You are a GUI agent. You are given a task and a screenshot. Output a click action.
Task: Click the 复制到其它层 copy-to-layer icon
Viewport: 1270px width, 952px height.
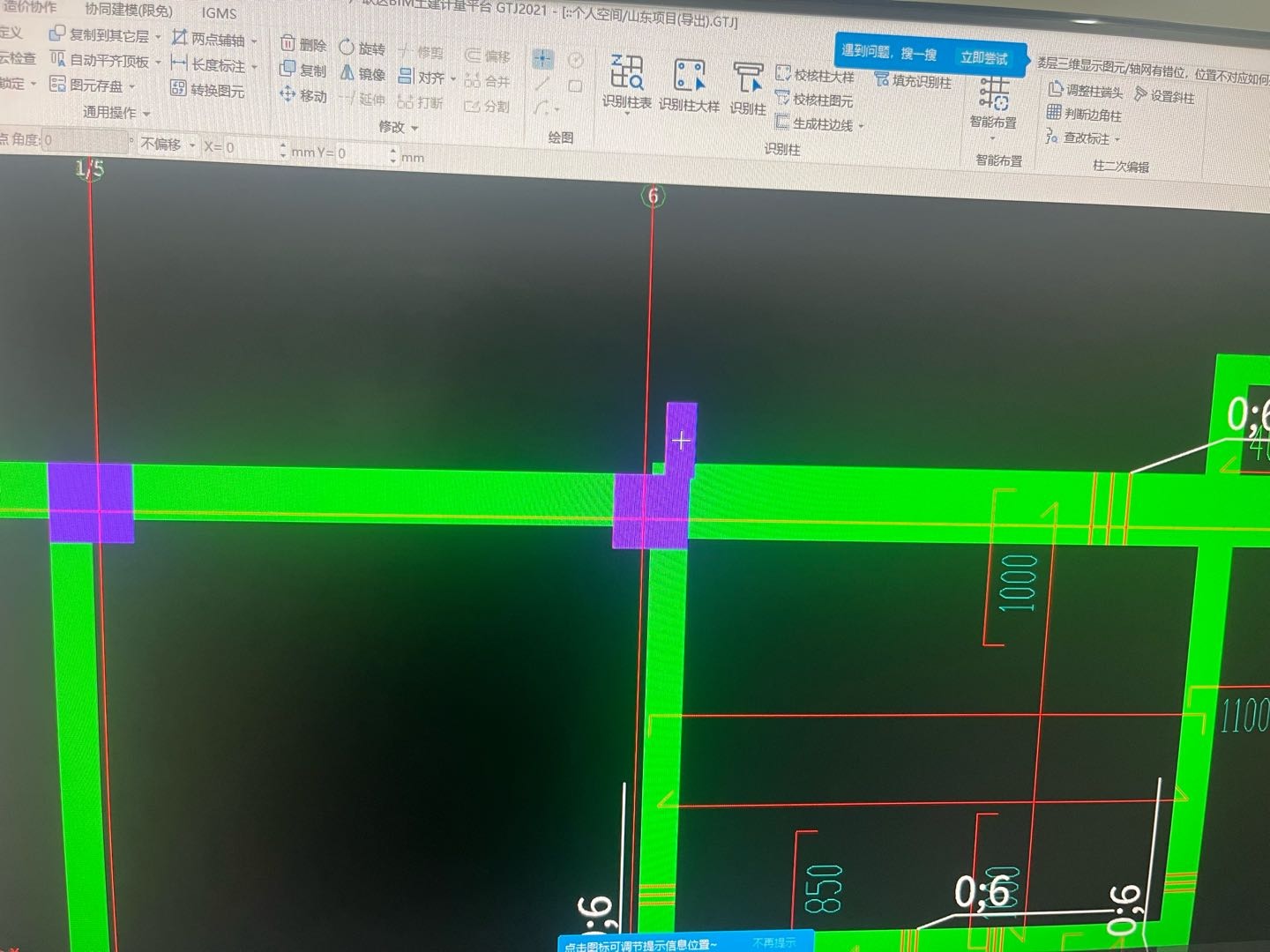(57, 34)
